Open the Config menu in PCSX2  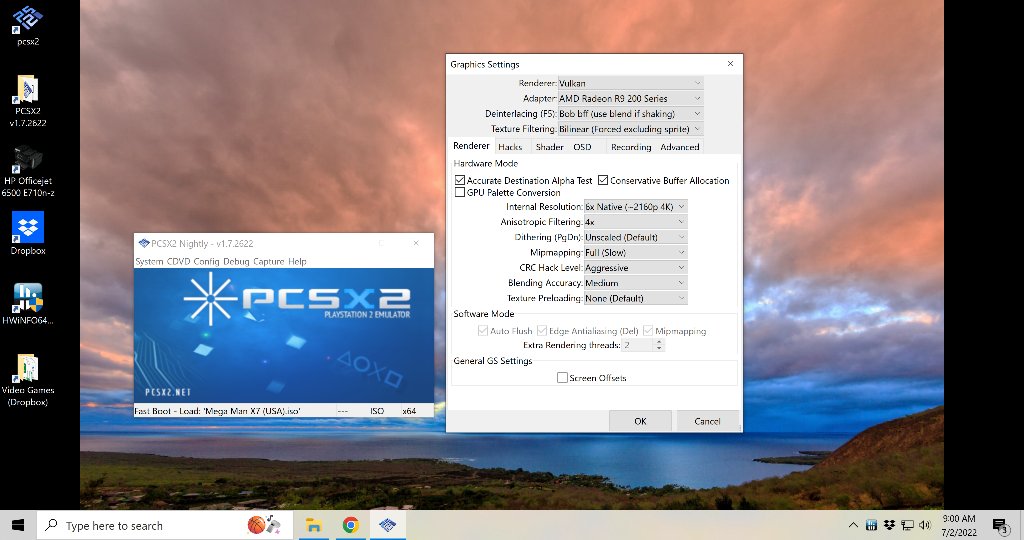point(206,261)
